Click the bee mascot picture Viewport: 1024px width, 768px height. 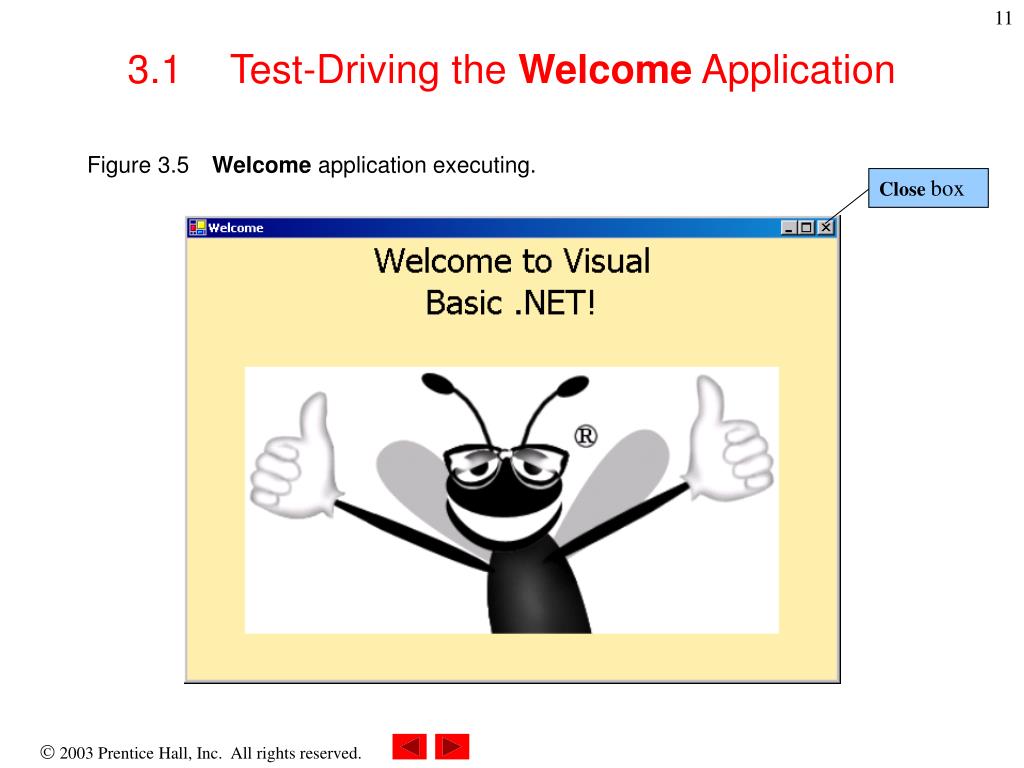[512, 500]
